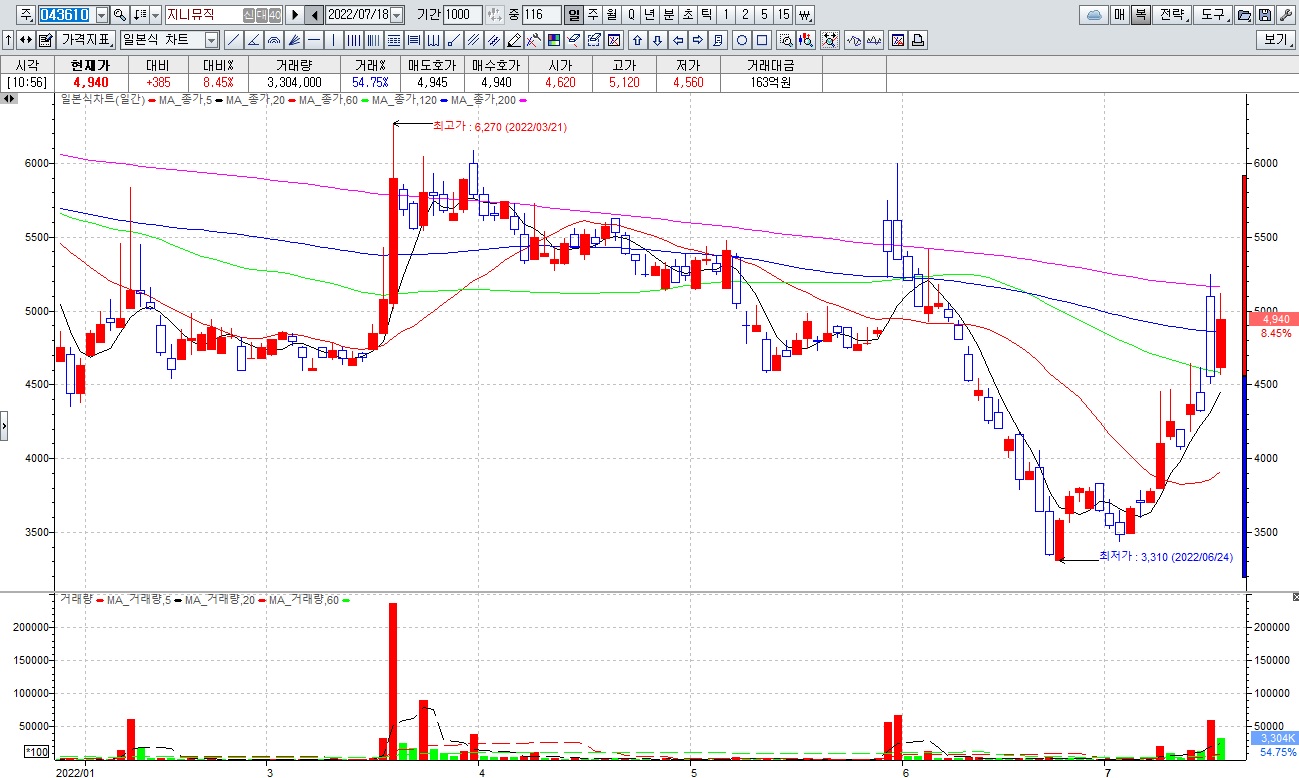The image size is (1299, 778).
Task: Click the up arrow button at far left
Action: (x=8, y=40)
